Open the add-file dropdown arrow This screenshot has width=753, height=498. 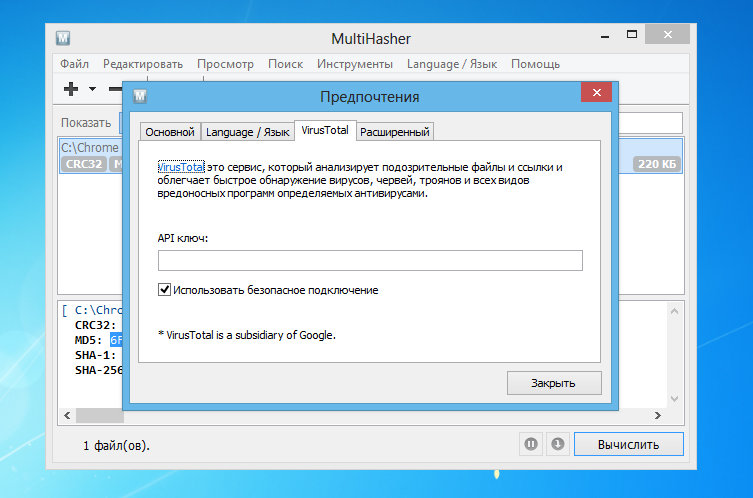click(x=92, y=89)
